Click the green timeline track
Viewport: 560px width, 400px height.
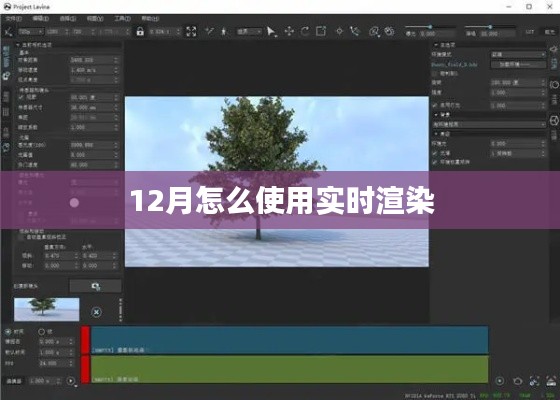coord(290,369)
